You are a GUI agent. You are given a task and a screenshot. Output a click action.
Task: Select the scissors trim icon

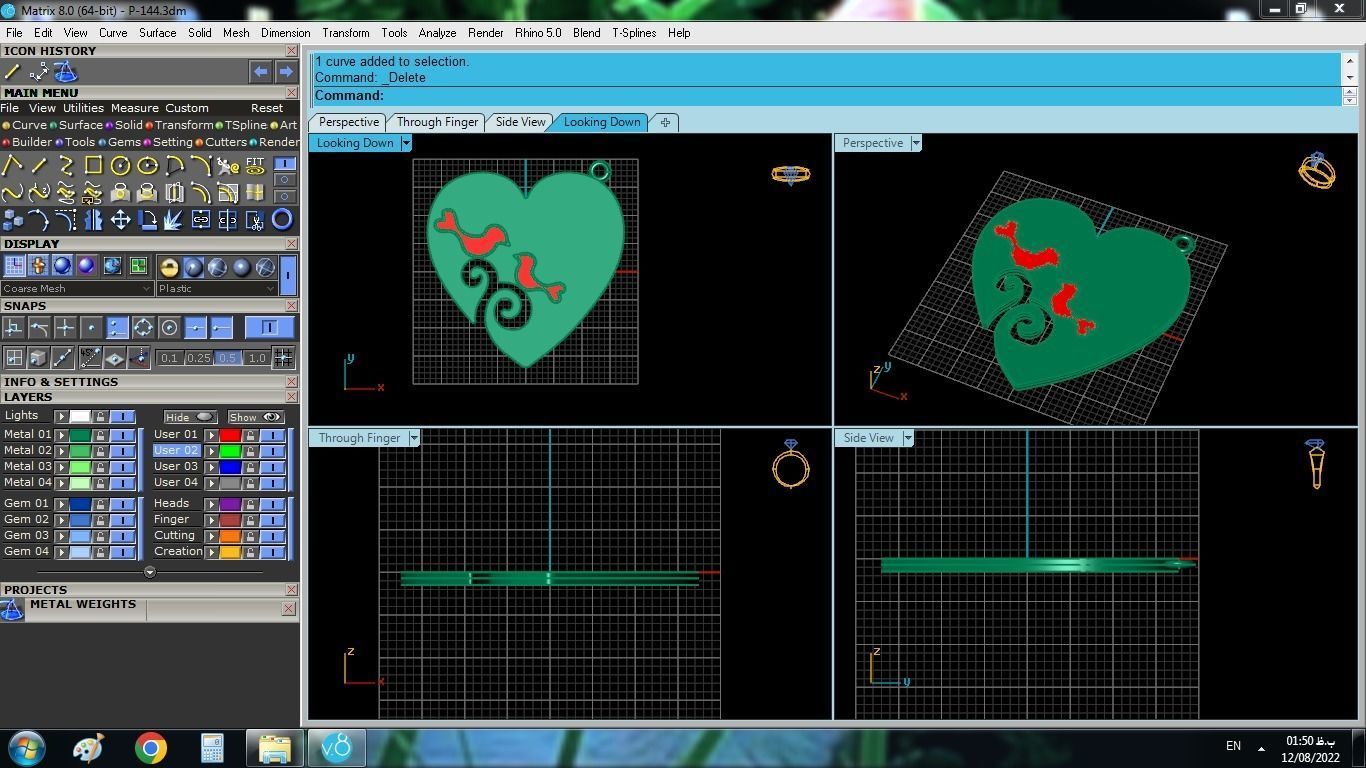coord(255,219)
